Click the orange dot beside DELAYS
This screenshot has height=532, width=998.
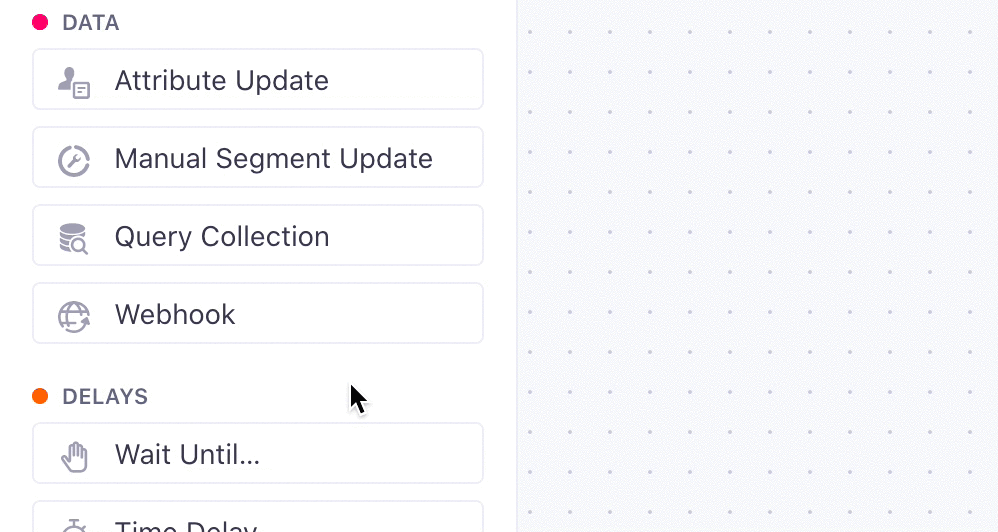click(x=40, y=396)
